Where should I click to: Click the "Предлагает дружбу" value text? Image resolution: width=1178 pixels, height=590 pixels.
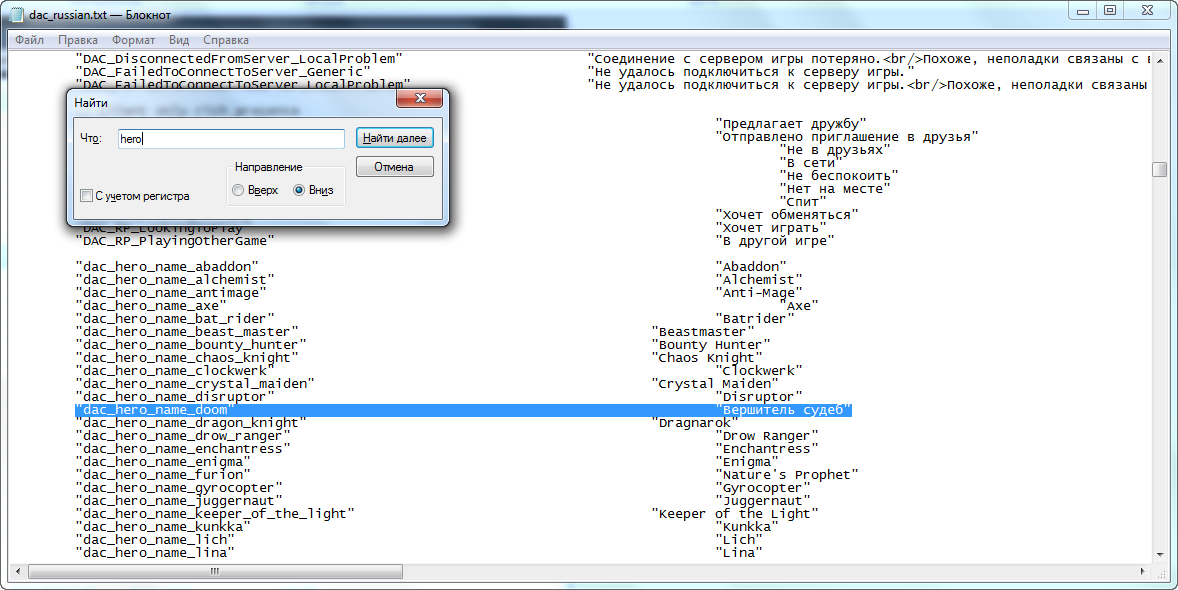click(791, 123)
